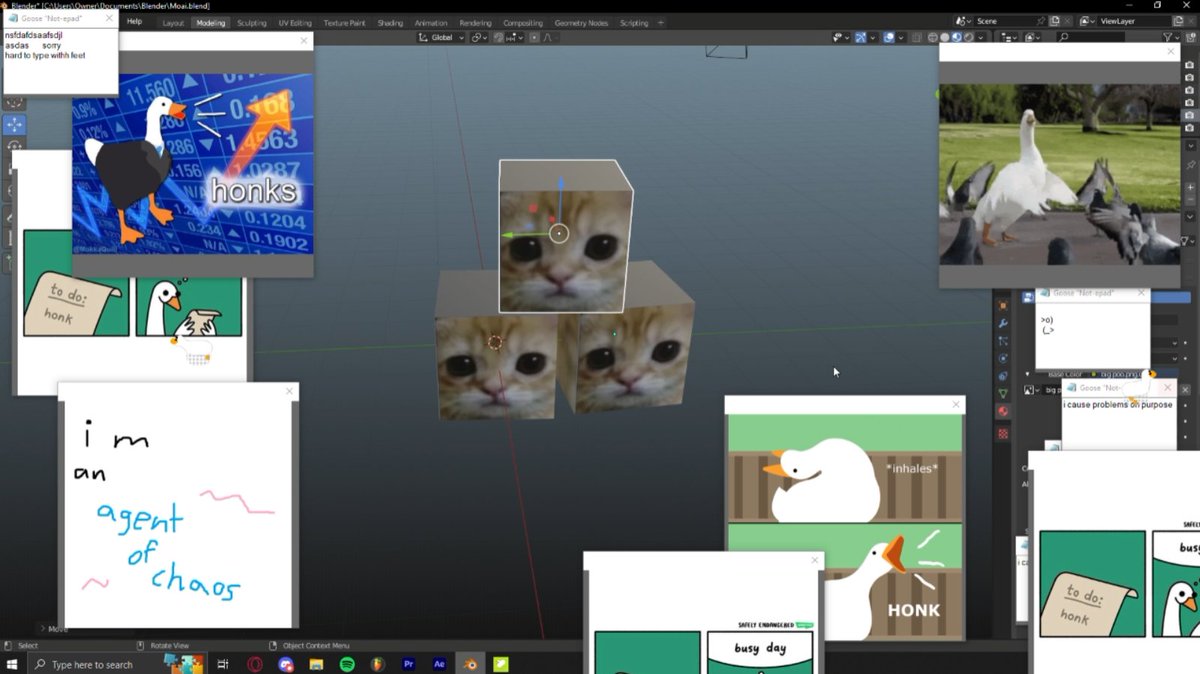The width and height of the screenshot is (1200, 674).
Task: Toggle proportional editing in viewport header
Action: click(x=534, y=37)
